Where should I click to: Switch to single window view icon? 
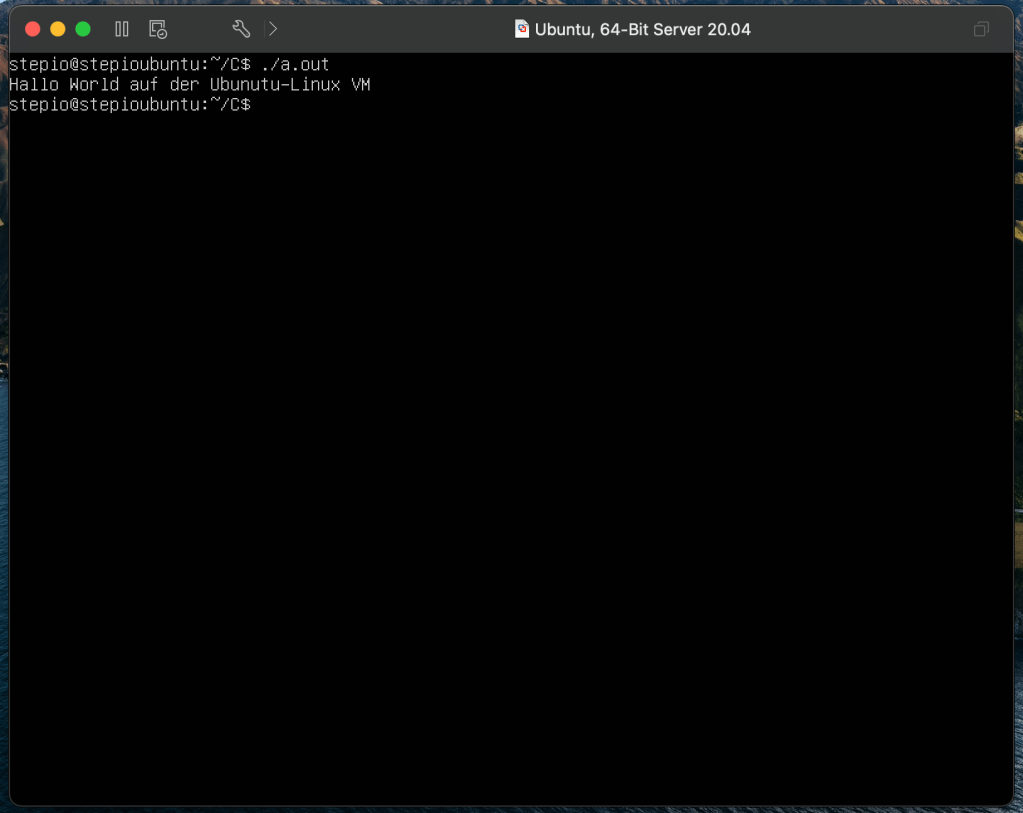(981, 30)
